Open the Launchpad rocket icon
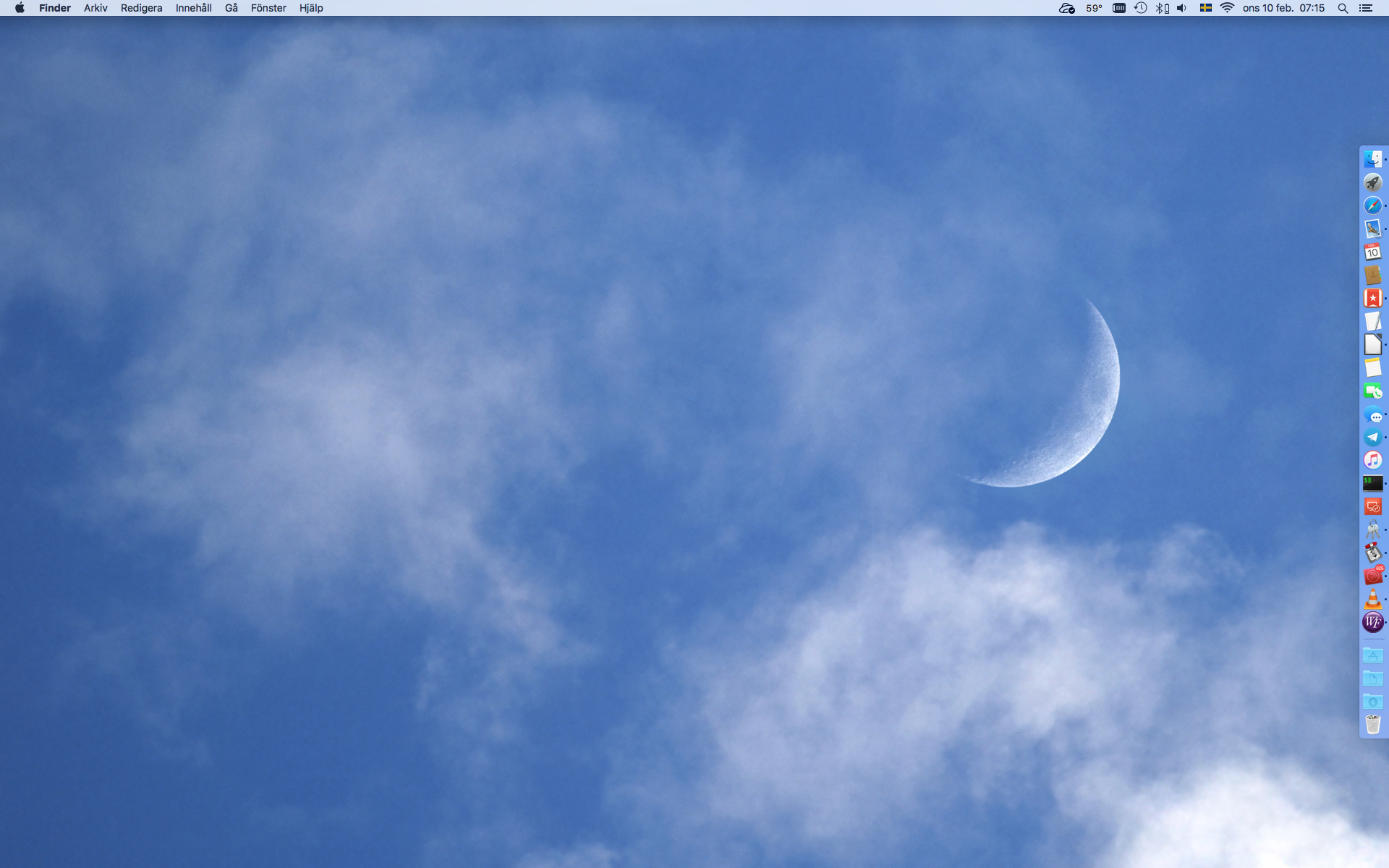This screenshot has width=1389, height=868. click(1372, 183)
